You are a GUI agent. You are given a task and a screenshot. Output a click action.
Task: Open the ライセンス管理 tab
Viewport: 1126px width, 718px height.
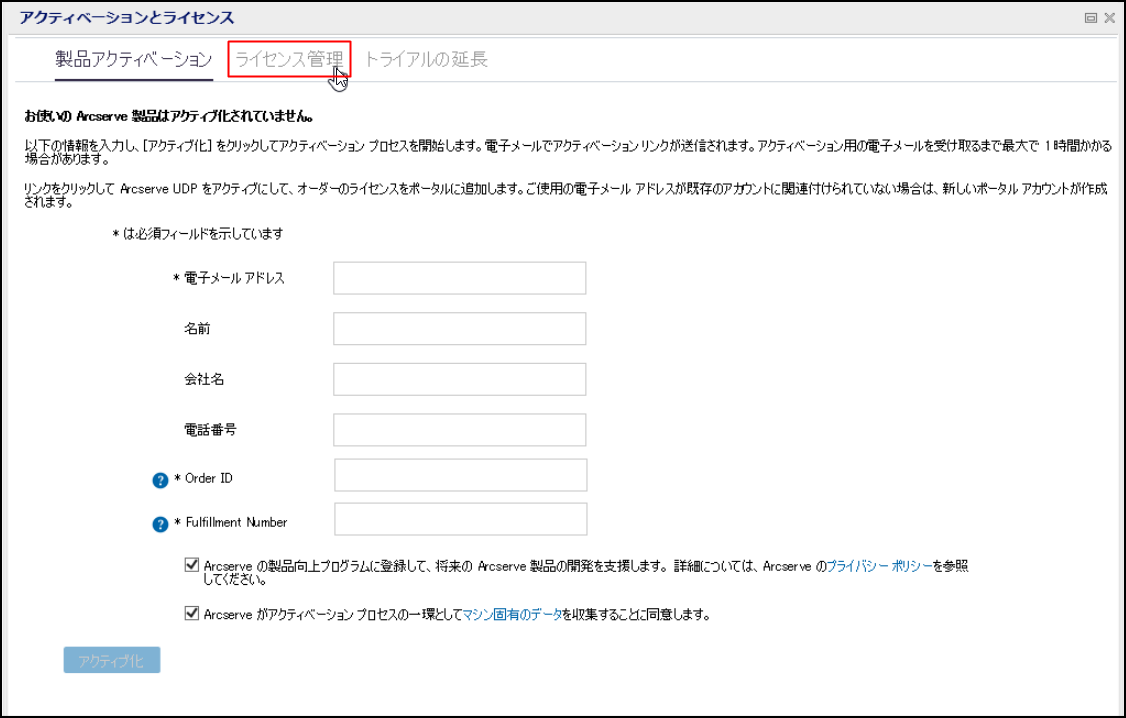tap(289, 59)
